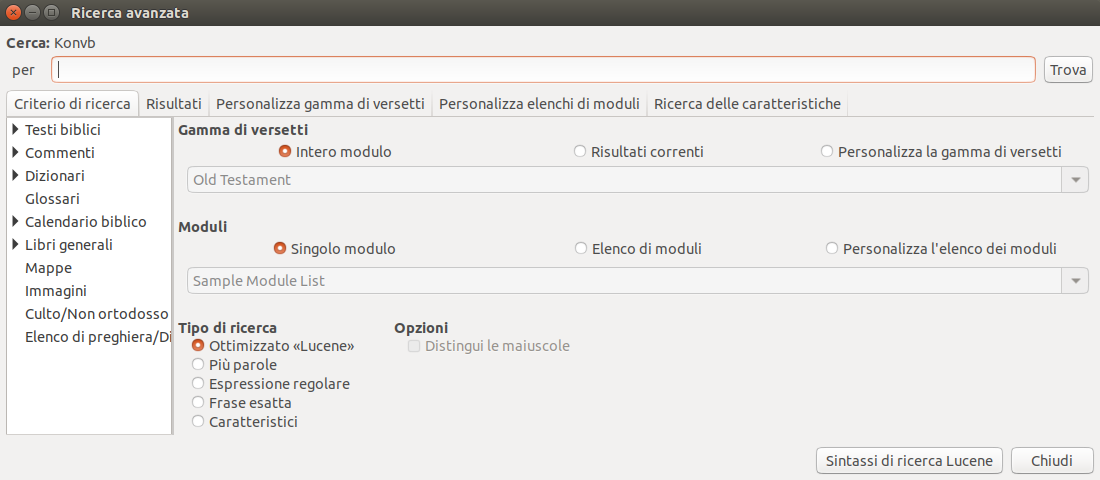Open Personalizza elenchi di moduli tab
Screen dimensions: 1100x480
[x=539, y=104]
